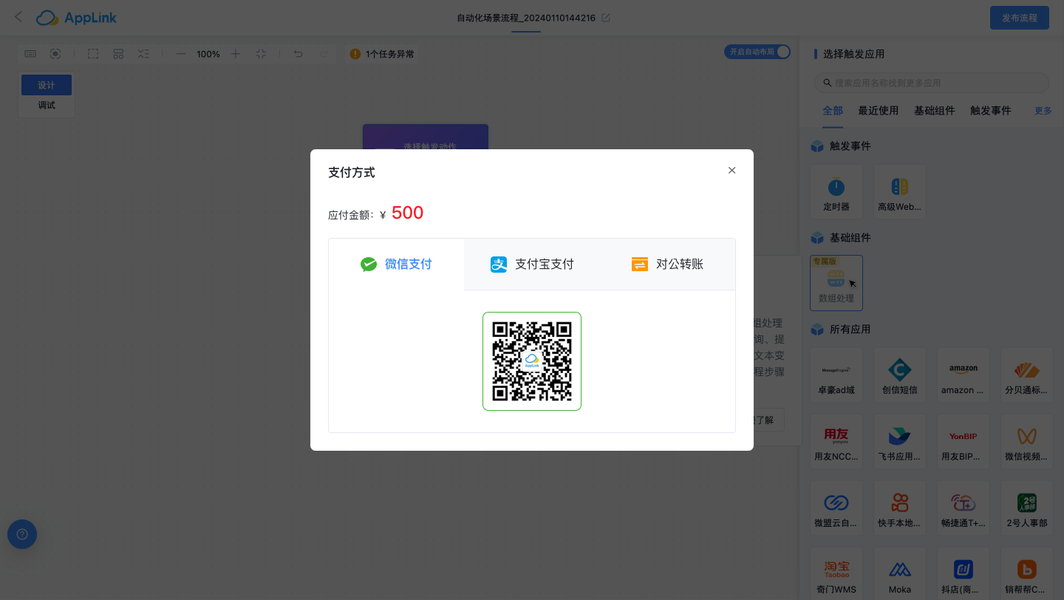Click the back arrow beside AppLink logo
1064x600 pixels.
point(18,17)
